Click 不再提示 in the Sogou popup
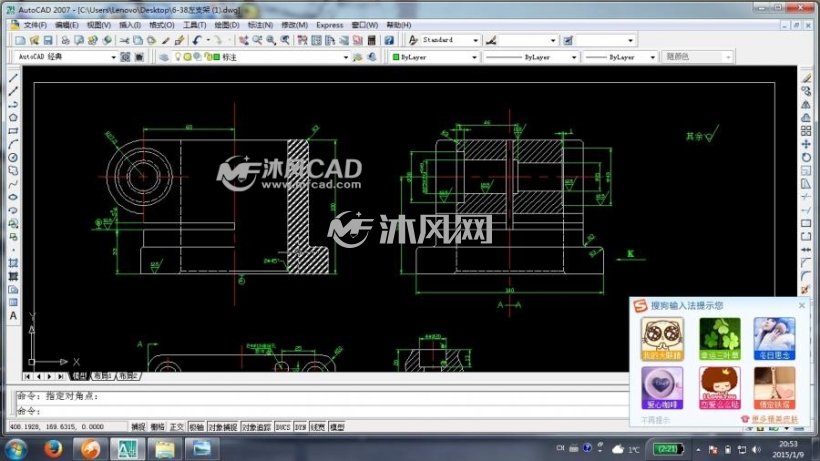Screen dimensions: 820x461 [x=655, y=420]
